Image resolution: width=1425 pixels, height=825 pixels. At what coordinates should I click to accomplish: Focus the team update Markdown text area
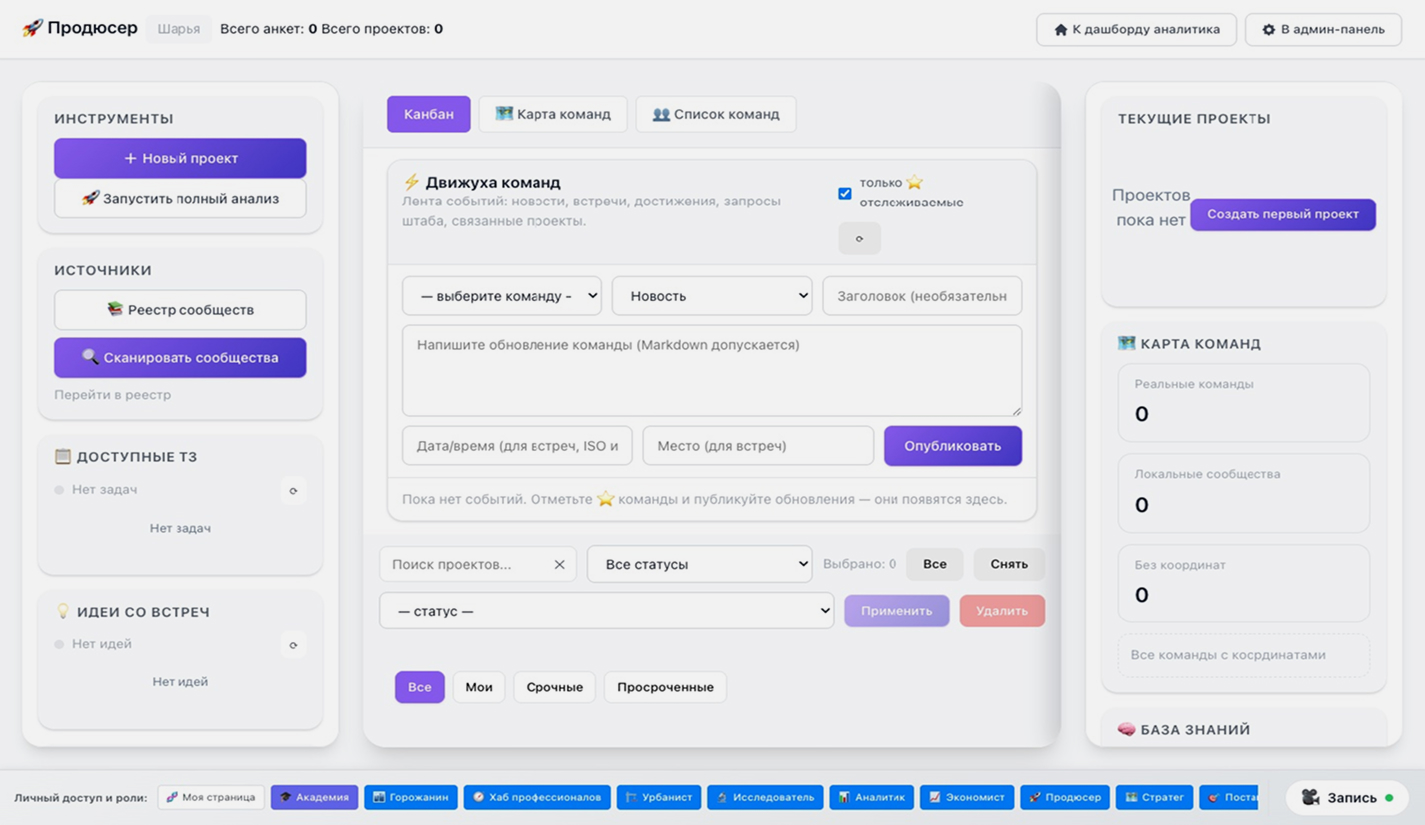pyautogui.click(x=711, y=370)
